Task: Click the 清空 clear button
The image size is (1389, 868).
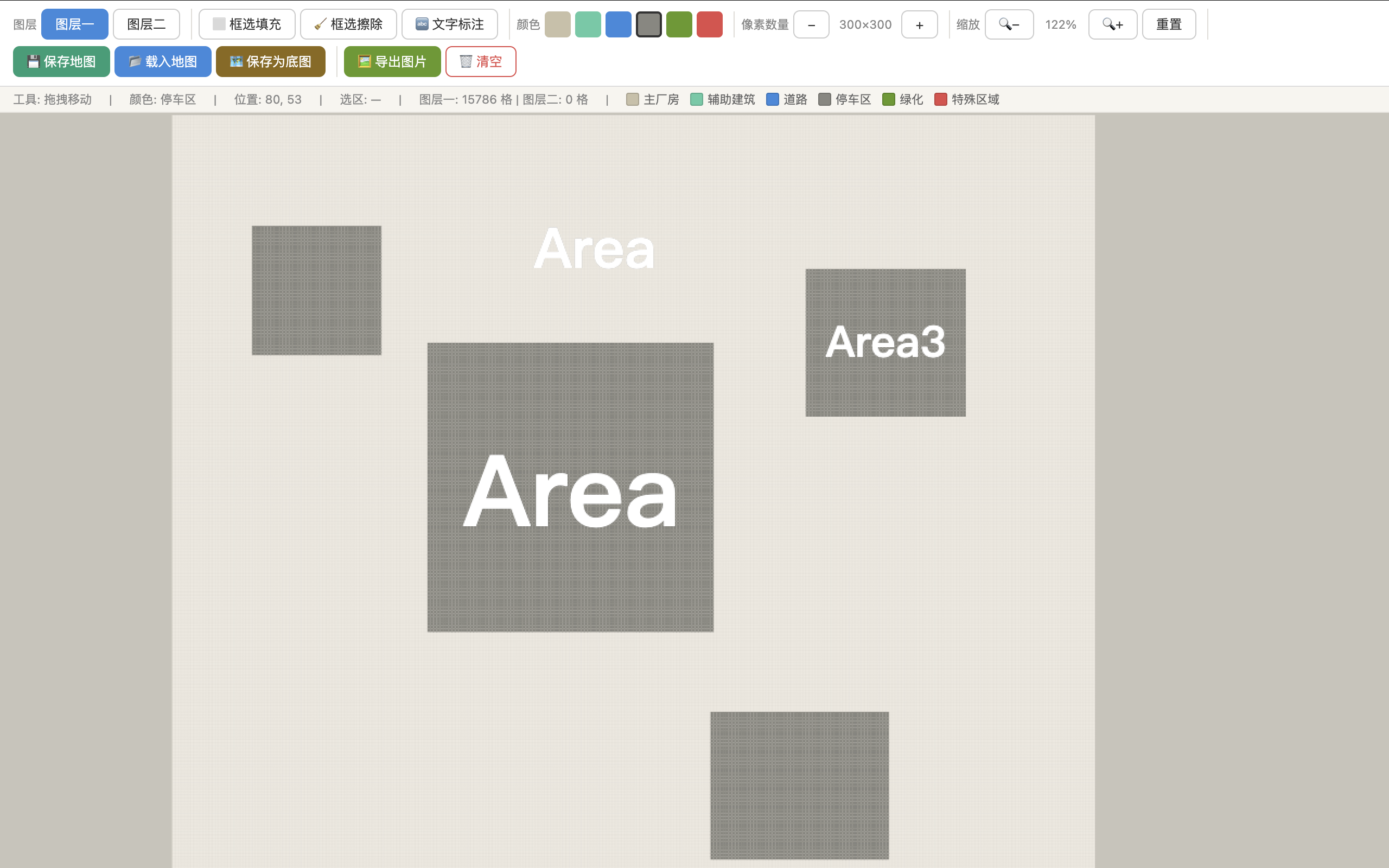Action: [x=481, y=61]
